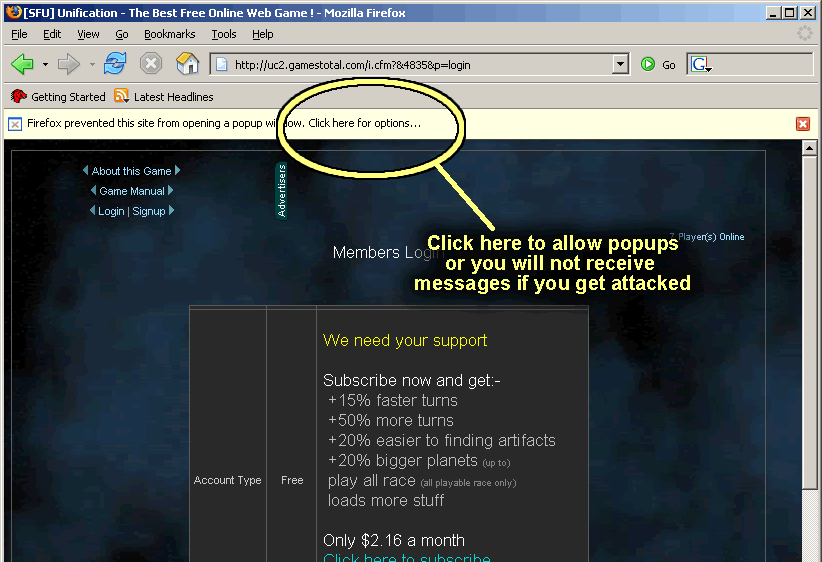The width and height of the screenshot is (822, 562).
Task: Click popup blocked message for options
Action: [223, 124]
